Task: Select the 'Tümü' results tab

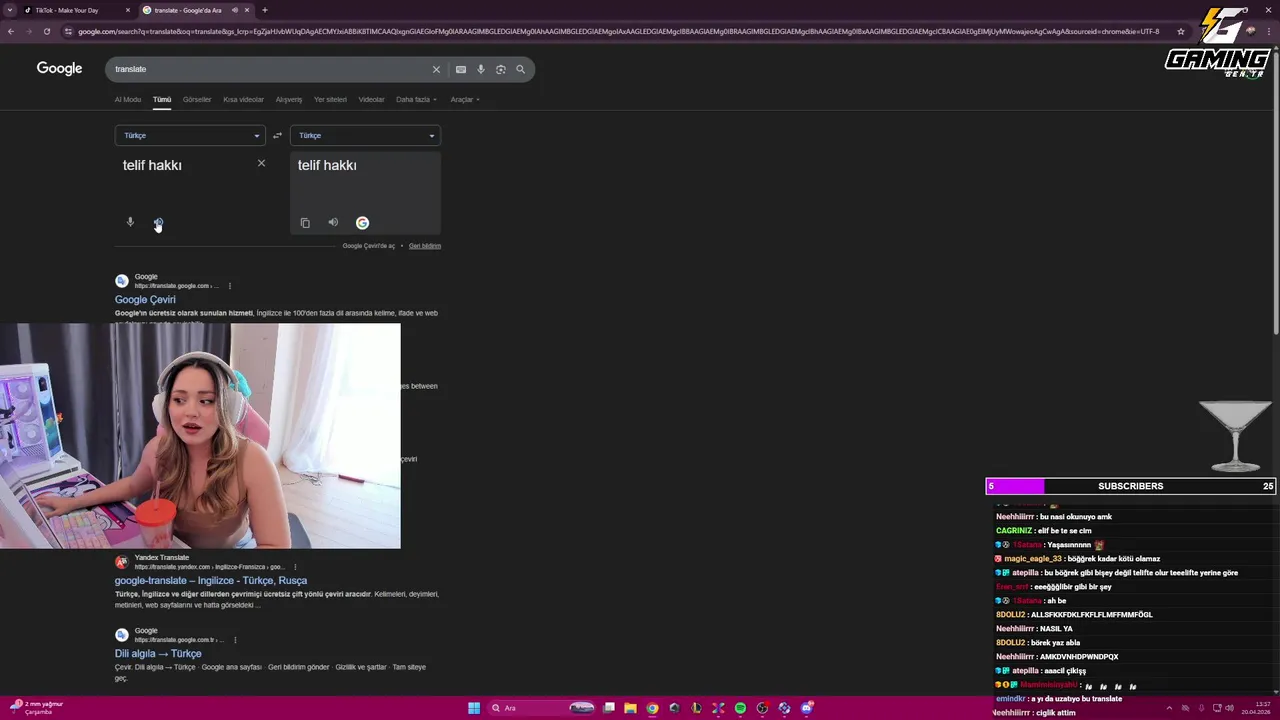Action: (x=162, y=99)
